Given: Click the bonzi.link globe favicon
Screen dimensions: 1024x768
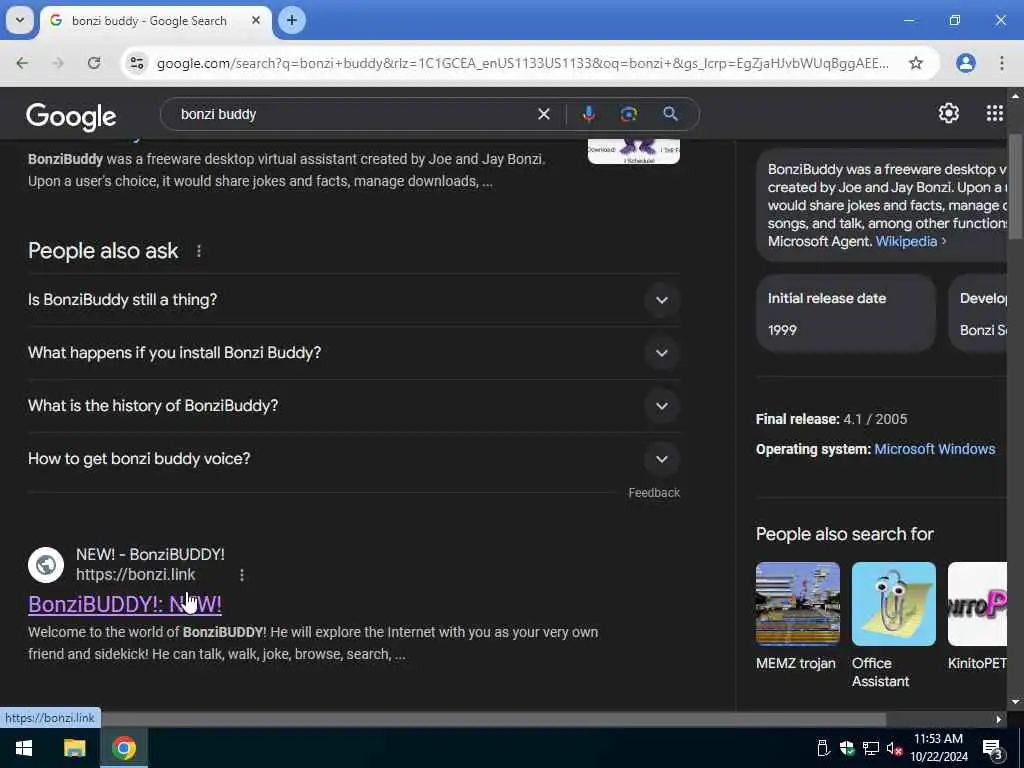Looking at the screenshot, I should (x=46, y=565).
